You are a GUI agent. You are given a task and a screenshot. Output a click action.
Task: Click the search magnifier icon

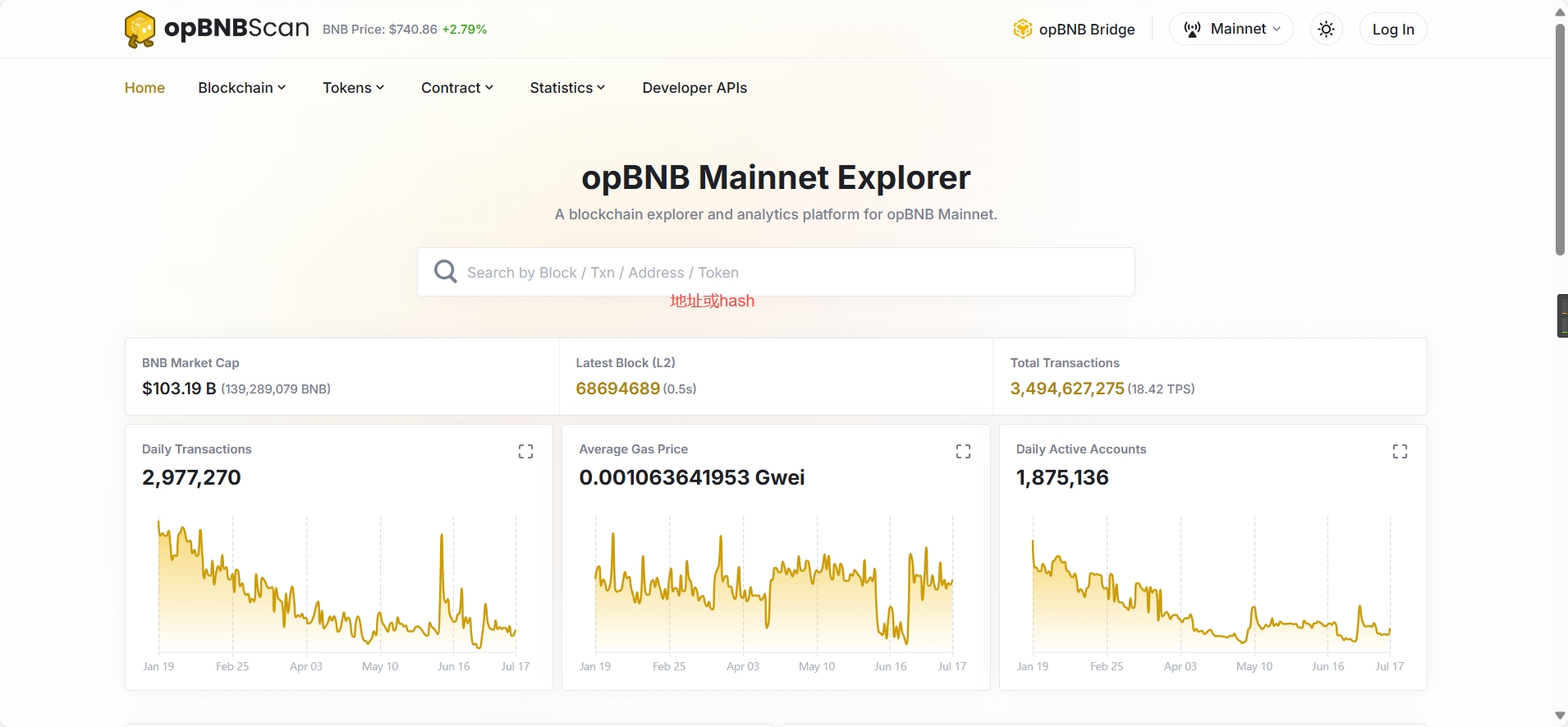446,272
